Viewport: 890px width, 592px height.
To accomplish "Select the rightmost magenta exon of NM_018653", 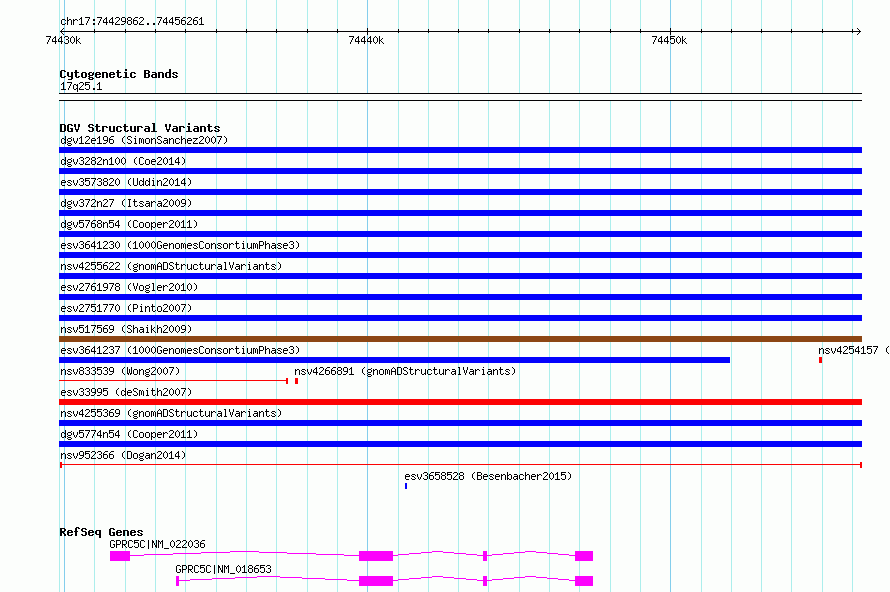I will coord(584,581).
